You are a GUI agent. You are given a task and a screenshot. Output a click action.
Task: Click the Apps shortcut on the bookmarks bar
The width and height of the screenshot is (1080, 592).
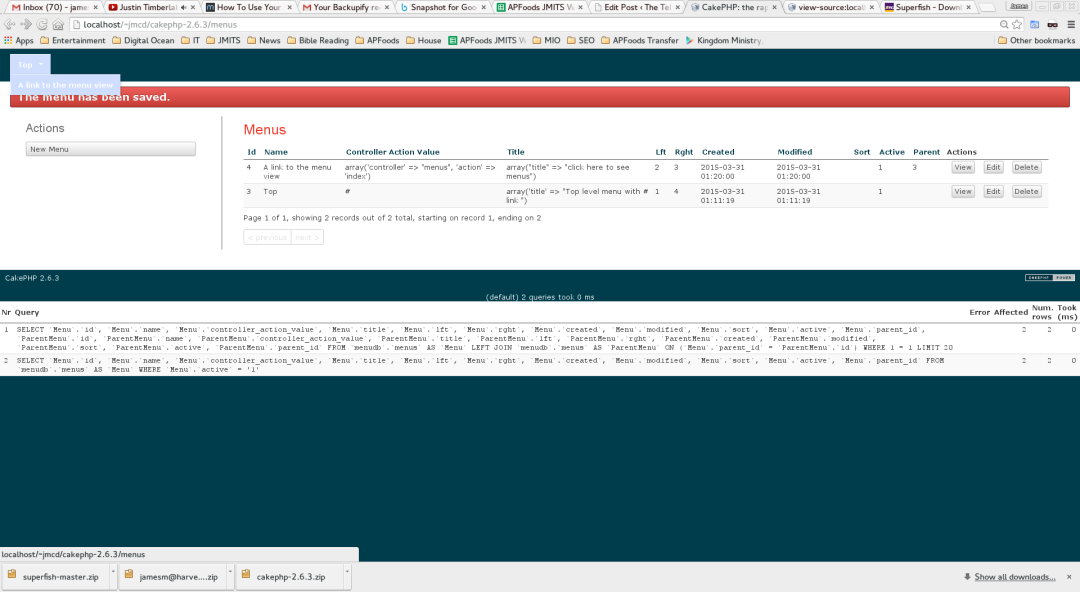point(20,41)
